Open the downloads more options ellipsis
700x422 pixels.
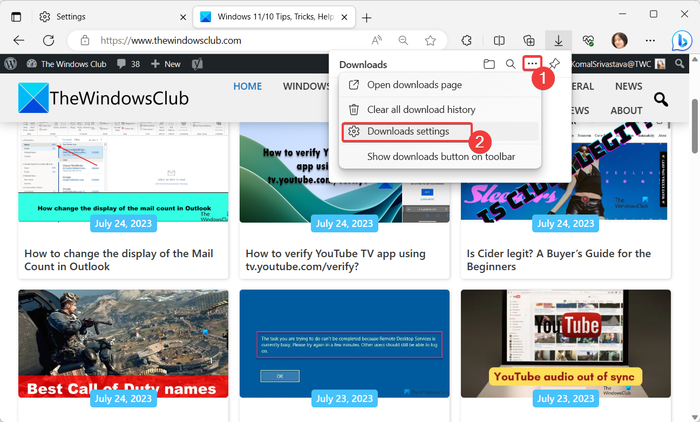(x=532, y=64)
